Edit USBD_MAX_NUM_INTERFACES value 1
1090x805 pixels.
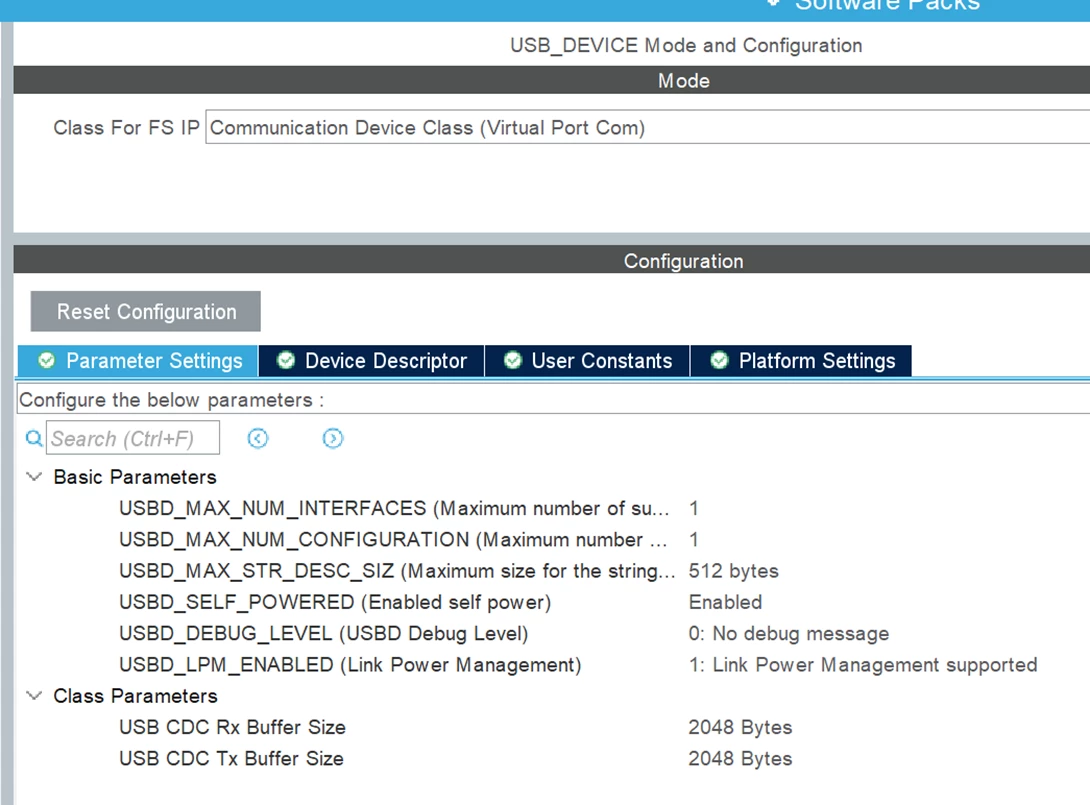point(694,508)
